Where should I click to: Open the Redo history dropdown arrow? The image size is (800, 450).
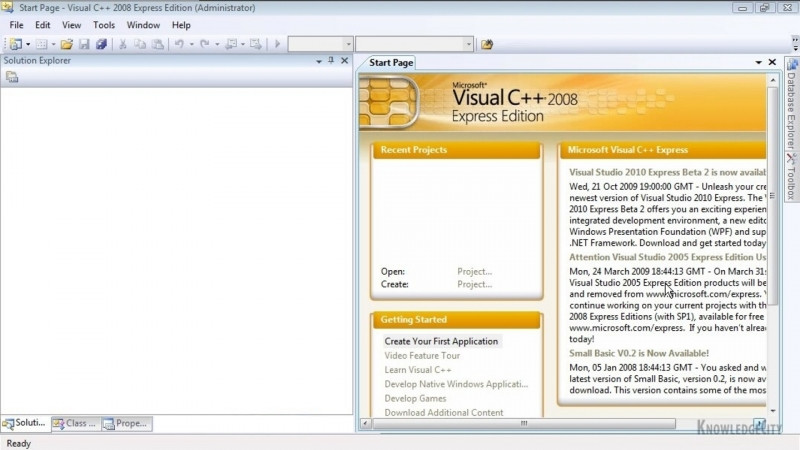217,44
